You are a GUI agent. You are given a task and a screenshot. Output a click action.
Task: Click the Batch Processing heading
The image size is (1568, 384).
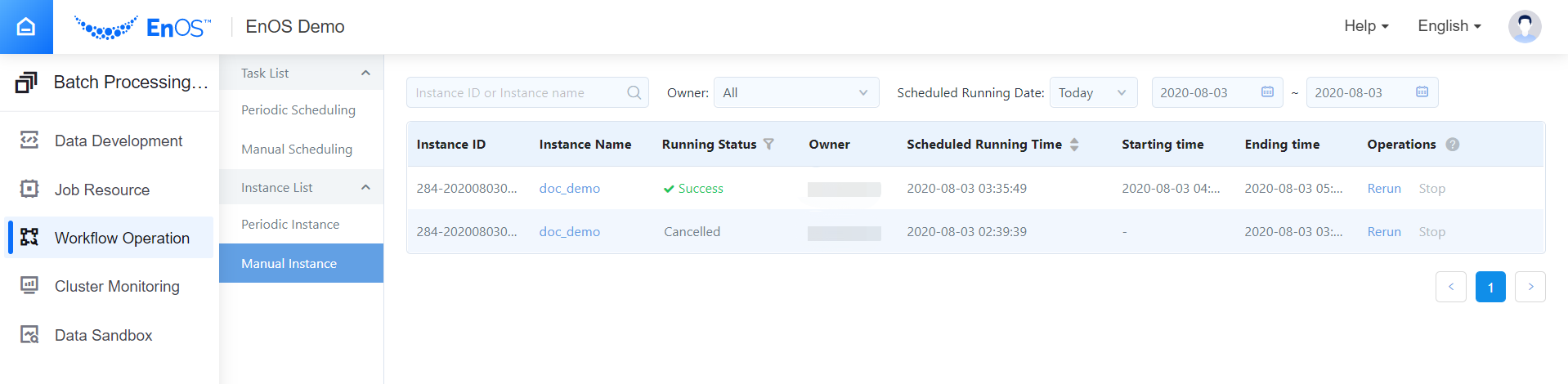tap(131, 82)
